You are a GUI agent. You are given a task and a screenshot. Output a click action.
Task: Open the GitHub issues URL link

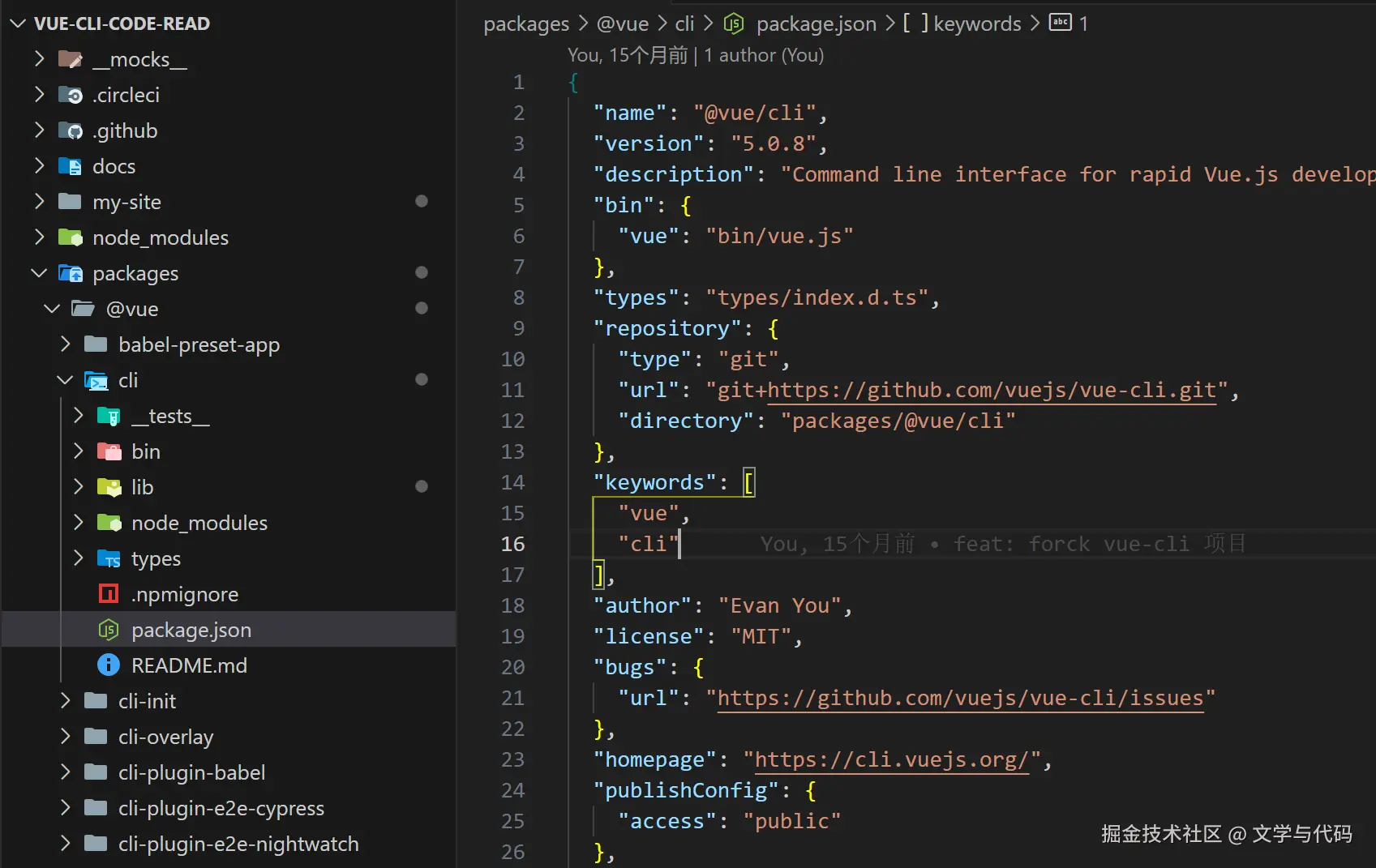pyautogui.click(x=960, y=698)
